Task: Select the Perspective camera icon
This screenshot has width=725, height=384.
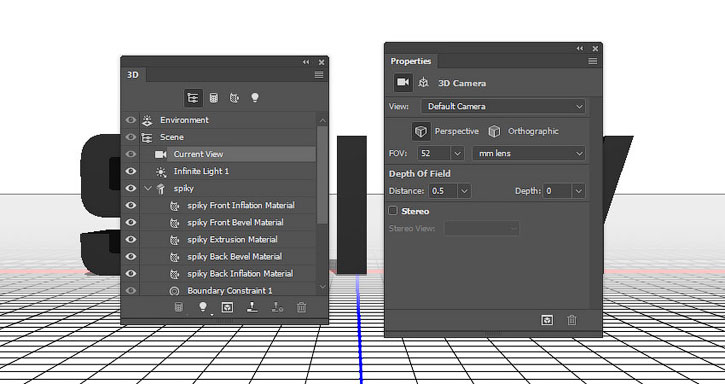Action: click(420, 131)
